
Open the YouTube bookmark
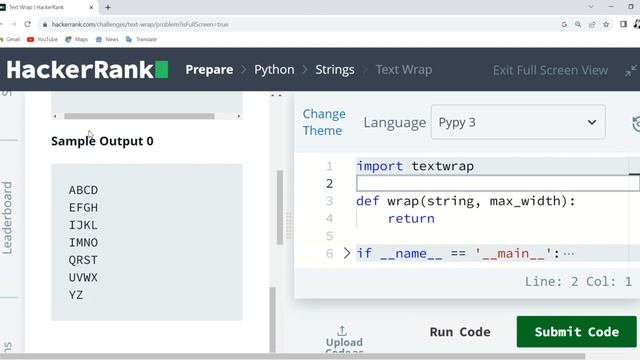click(42, 40)
